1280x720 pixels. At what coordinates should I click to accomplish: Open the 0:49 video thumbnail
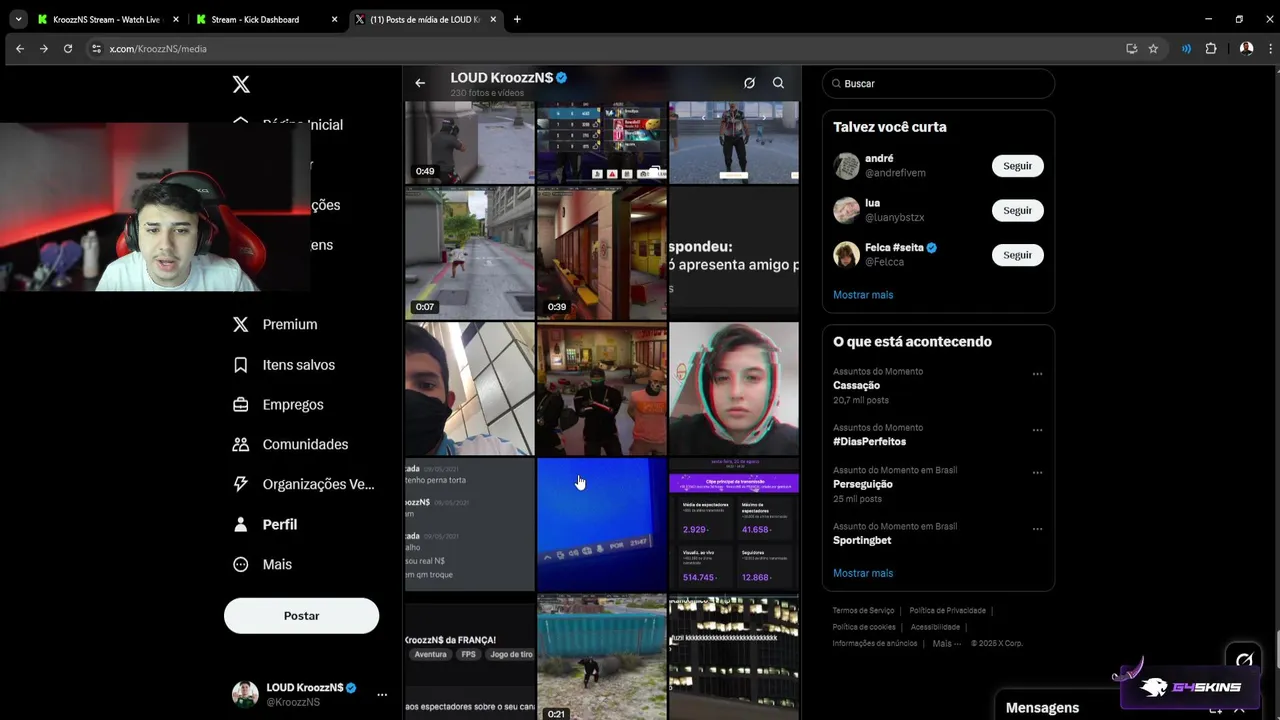point(469,142)
